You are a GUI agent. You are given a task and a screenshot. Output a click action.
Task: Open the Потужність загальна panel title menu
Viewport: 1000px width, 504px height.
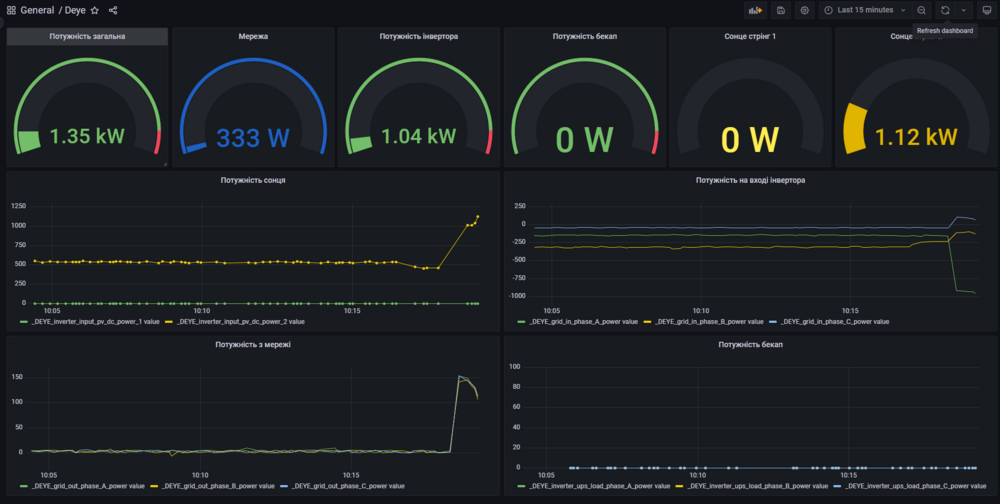[x=87, y=36]
